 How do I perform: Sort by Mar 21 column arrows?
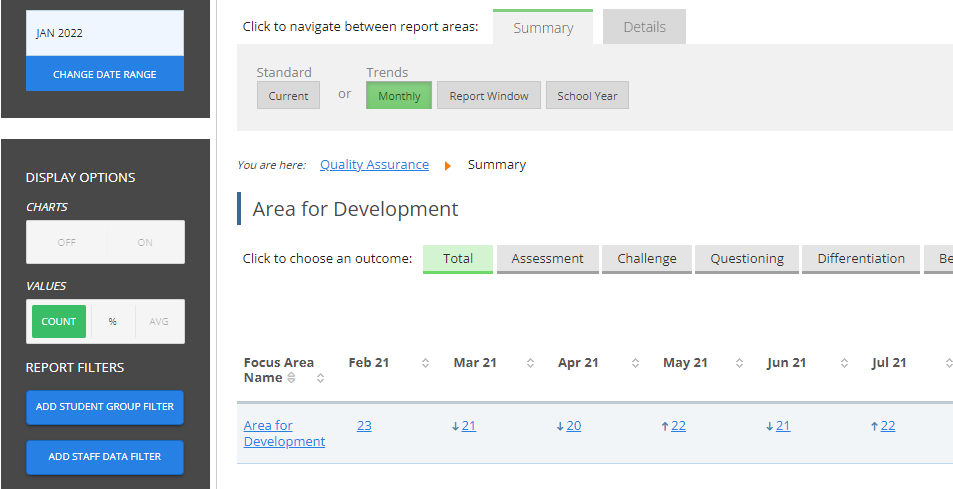530,363
